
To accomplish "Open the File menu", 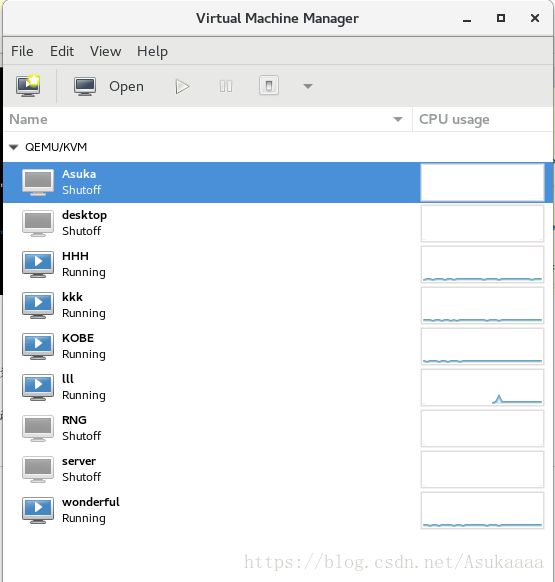I will click(22, 51).
